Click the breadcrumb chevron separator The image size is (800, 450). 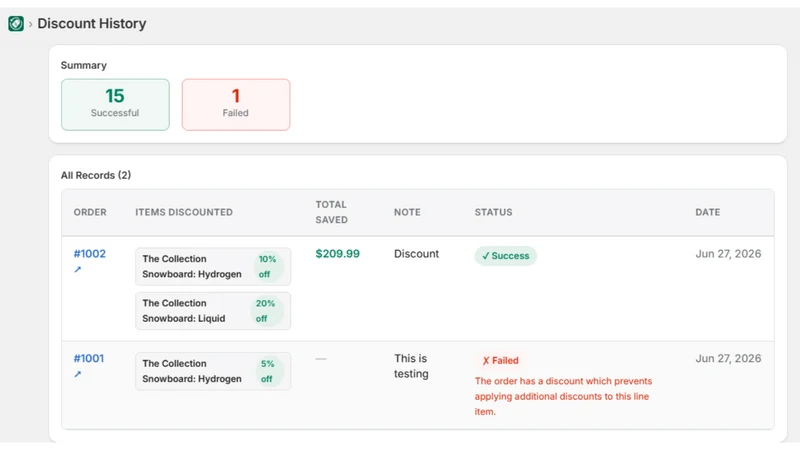coord(31,24)
